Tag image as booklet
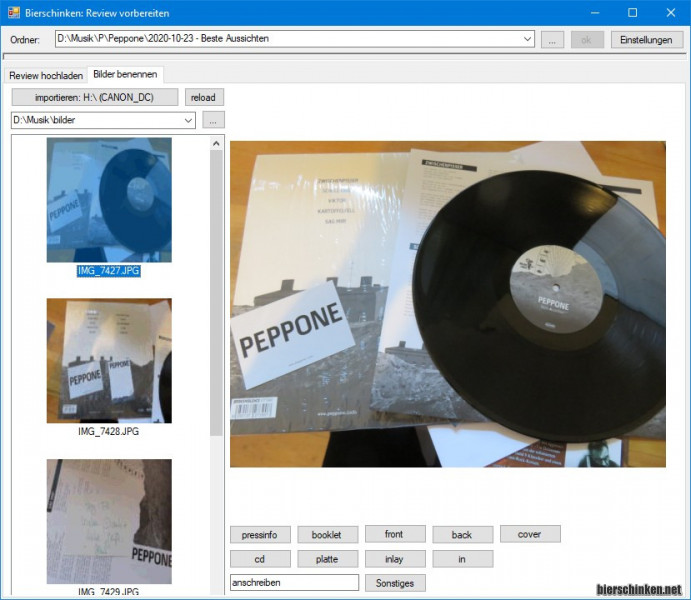 326,534
